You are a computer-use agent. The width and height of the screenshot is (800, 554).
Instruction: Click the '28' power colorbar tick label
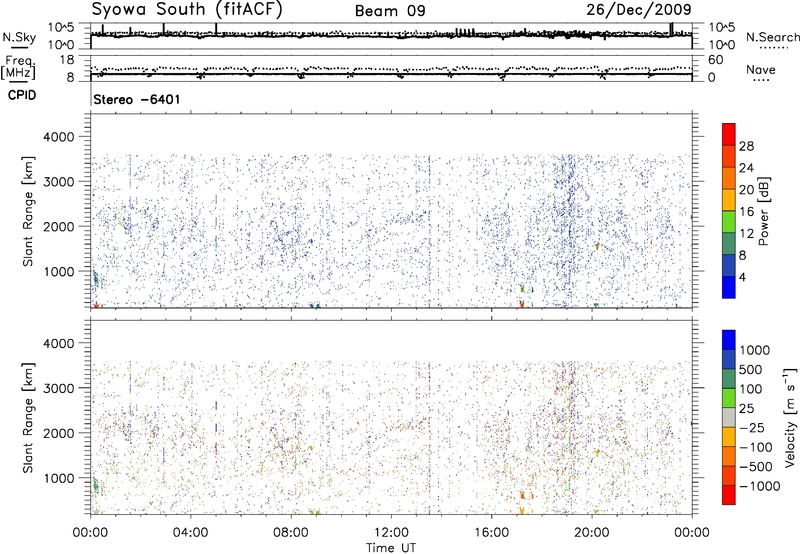(746, 146)
